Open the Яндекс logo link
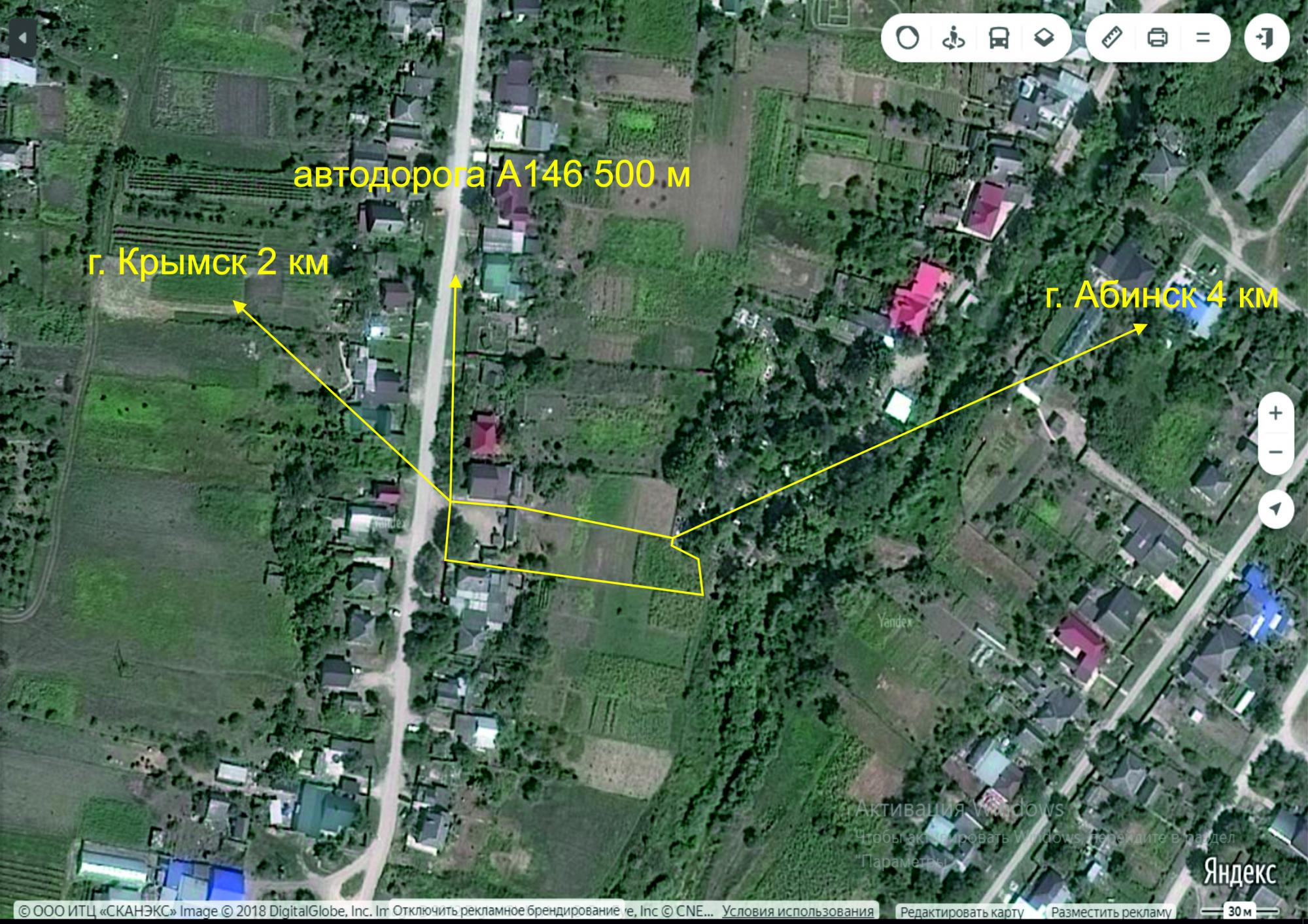Viewport: 1308px width, 924px height. 1239,873
